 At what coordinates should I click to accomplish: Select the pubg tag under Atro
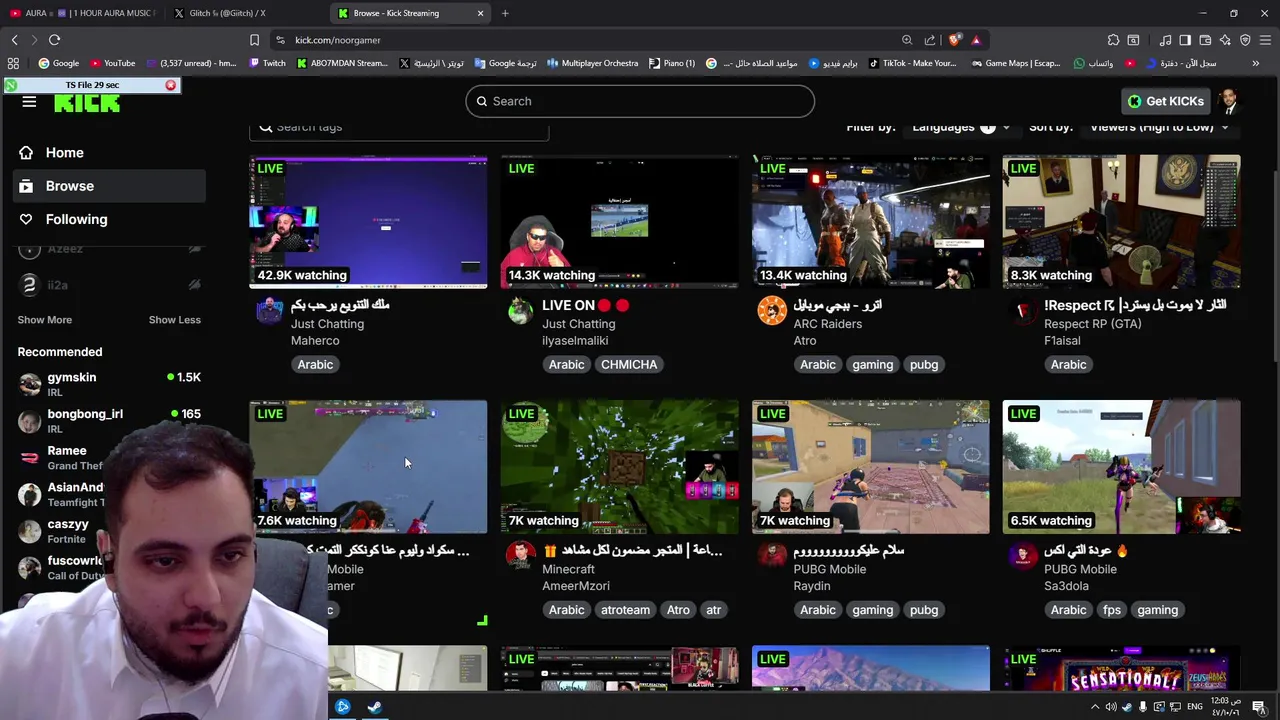click(924, 365)
